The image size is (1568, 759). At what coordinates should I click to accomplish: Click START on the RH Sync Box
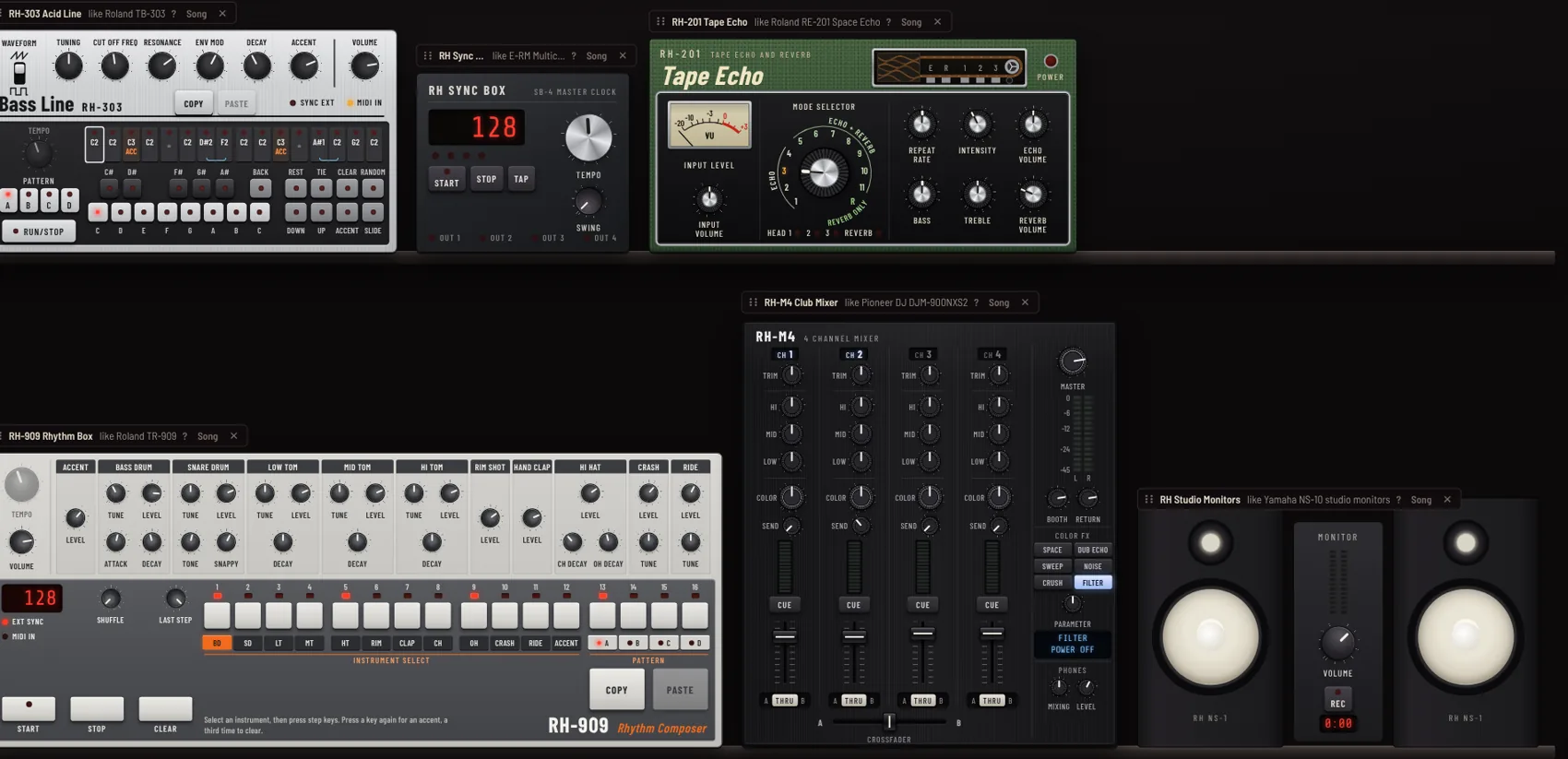446,179
